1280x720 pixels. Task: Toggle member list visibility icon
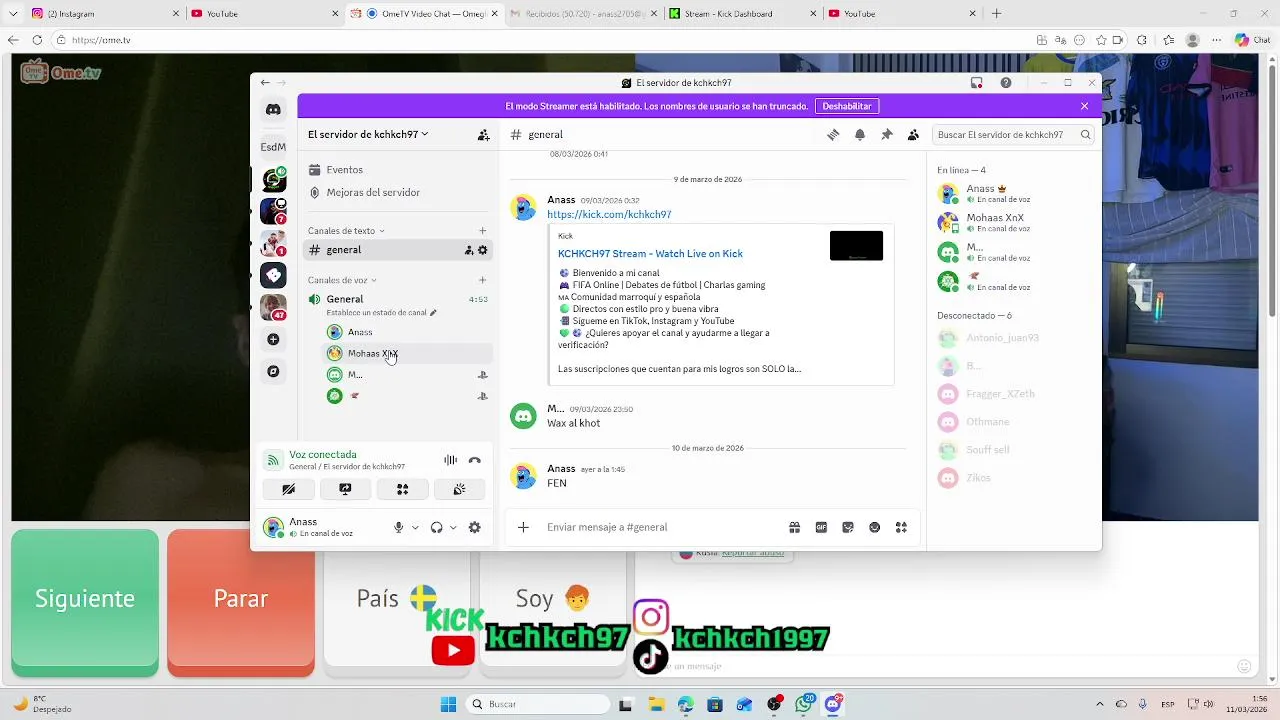[913, 135]
